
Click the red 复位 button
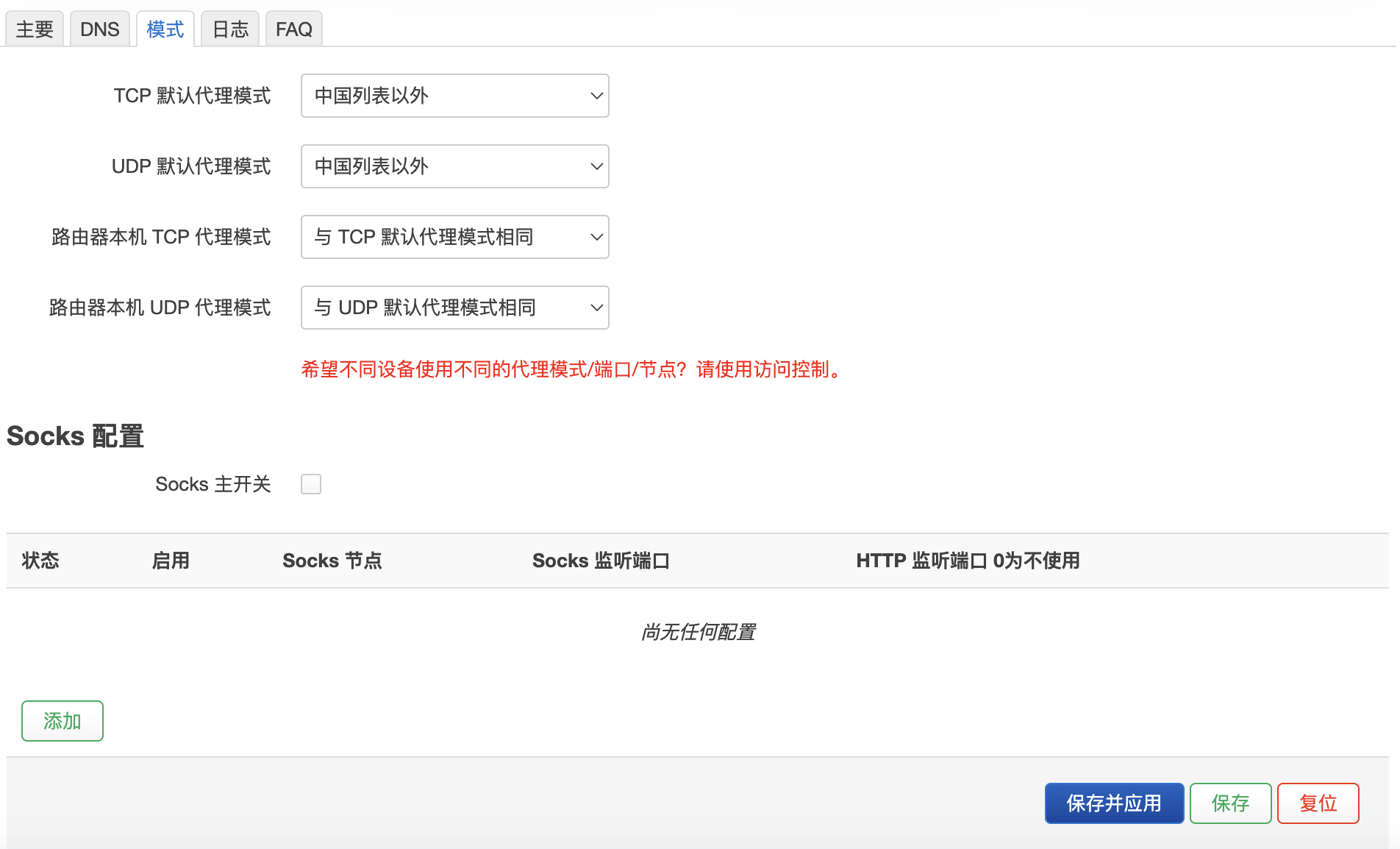pos(1318,803)
